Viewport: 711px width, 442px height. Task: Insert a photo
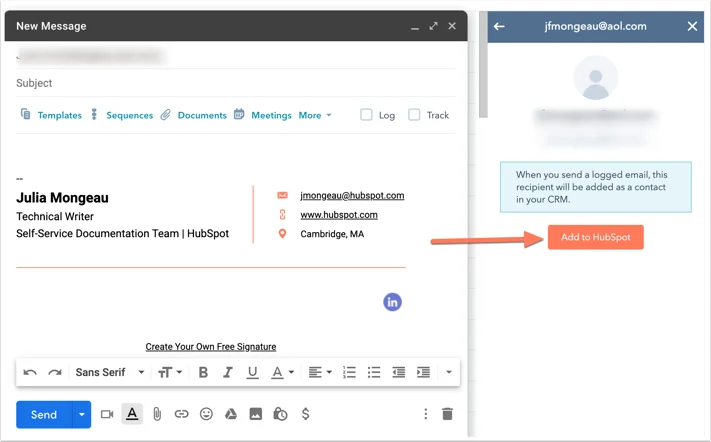(x=256, y=414)
